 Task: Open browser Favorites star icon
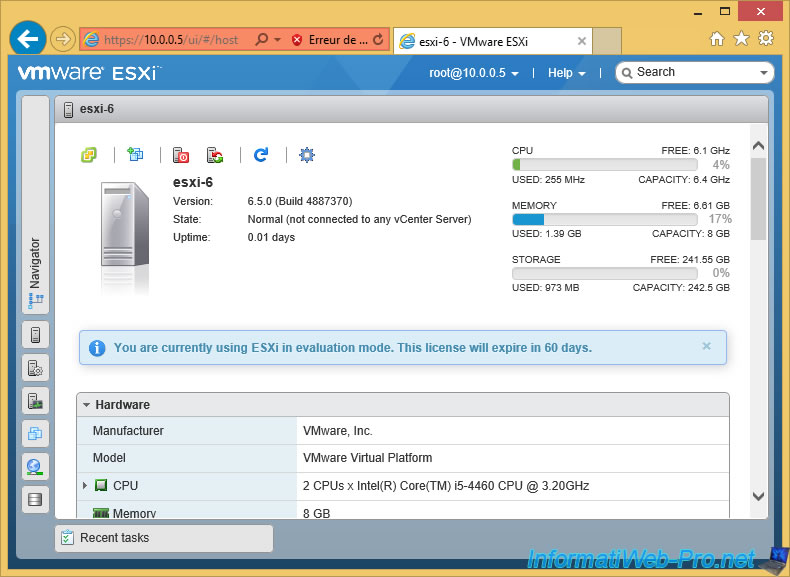click(x=741, y=39)
